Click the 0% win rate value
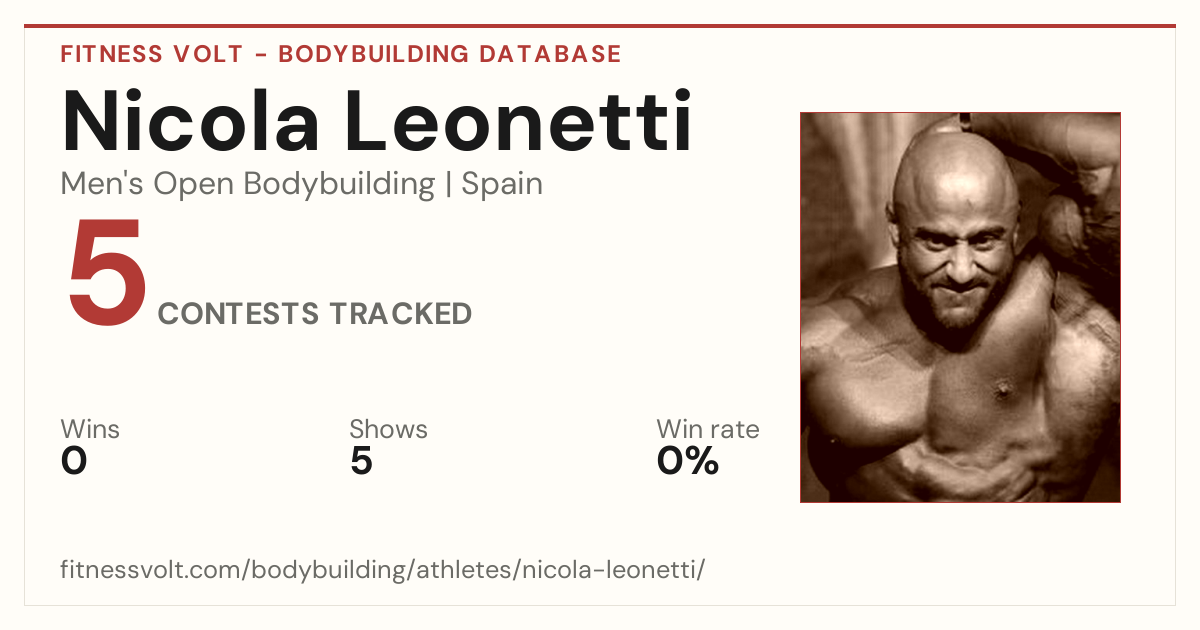The width and height of the screenshot is (1200, 630). click(688, 461)
